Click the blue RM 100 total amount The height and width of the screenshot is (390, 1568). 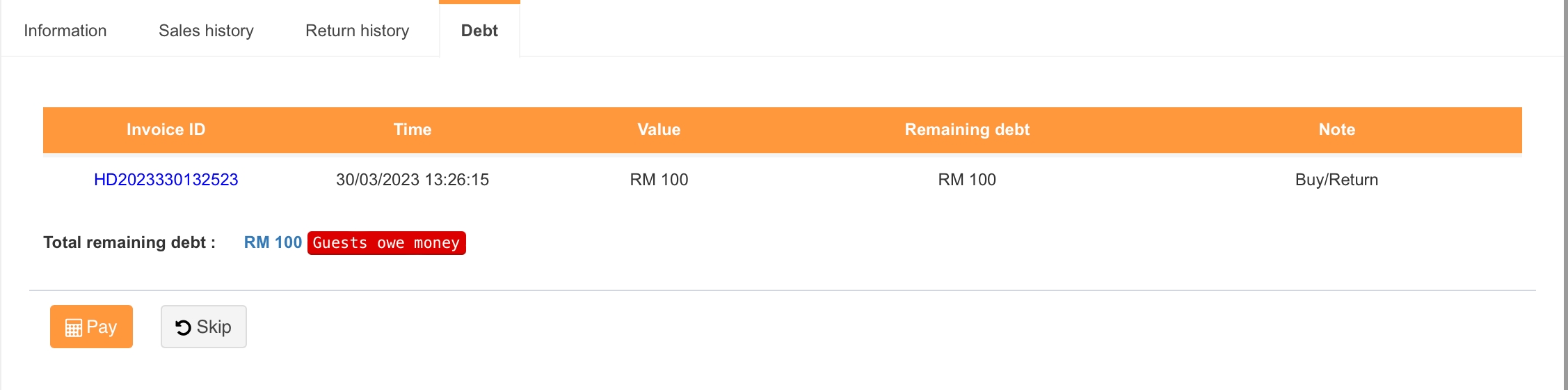(273, 242)
